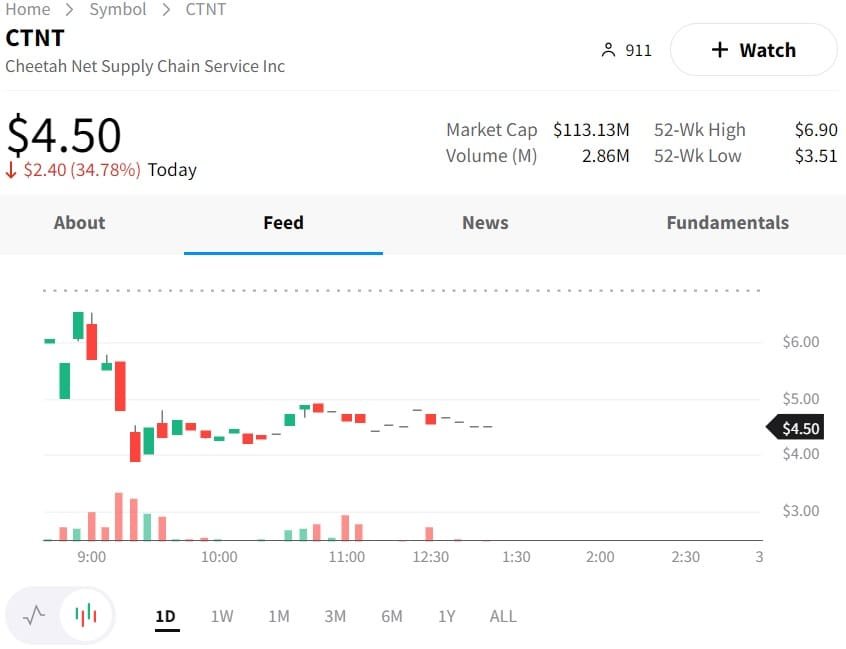This screenshot has height=649, width=846.
Task: Select the candlestick chart view icon
Action: tap(87, 615)
